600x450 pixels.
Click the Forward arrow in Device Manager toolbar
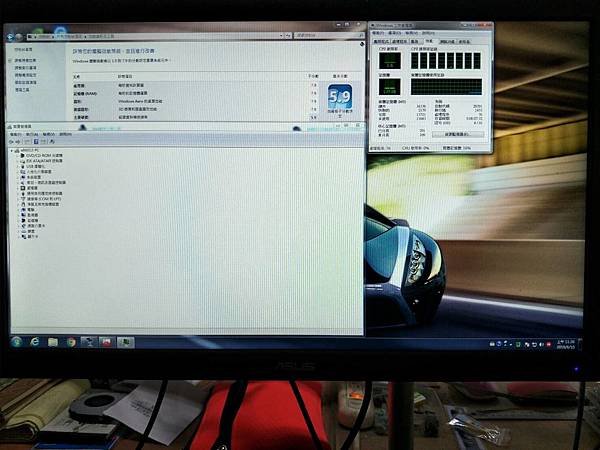18,142
